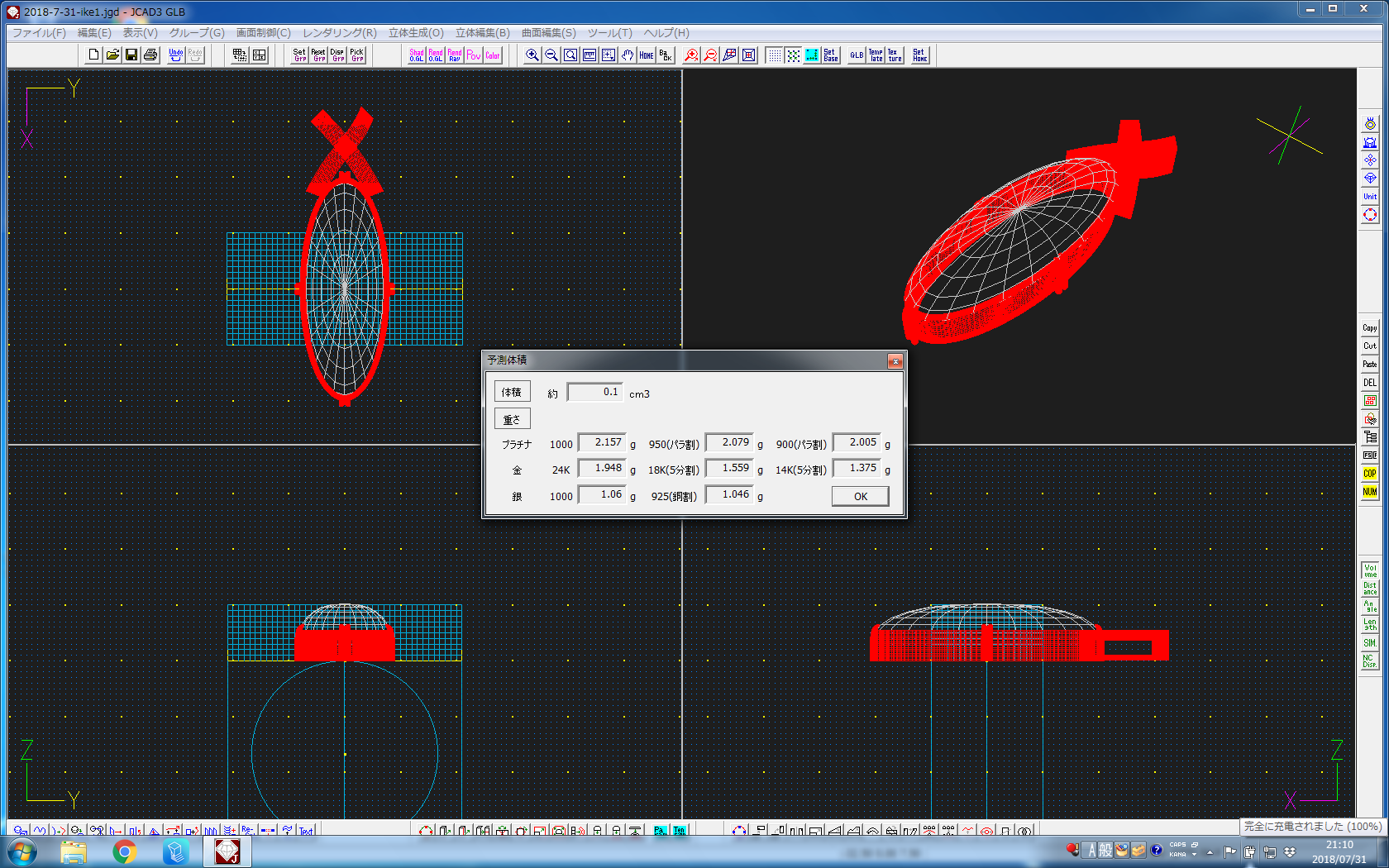
Task: Toggle the yellow NUM indicator button
Action: click(1370, 492)
